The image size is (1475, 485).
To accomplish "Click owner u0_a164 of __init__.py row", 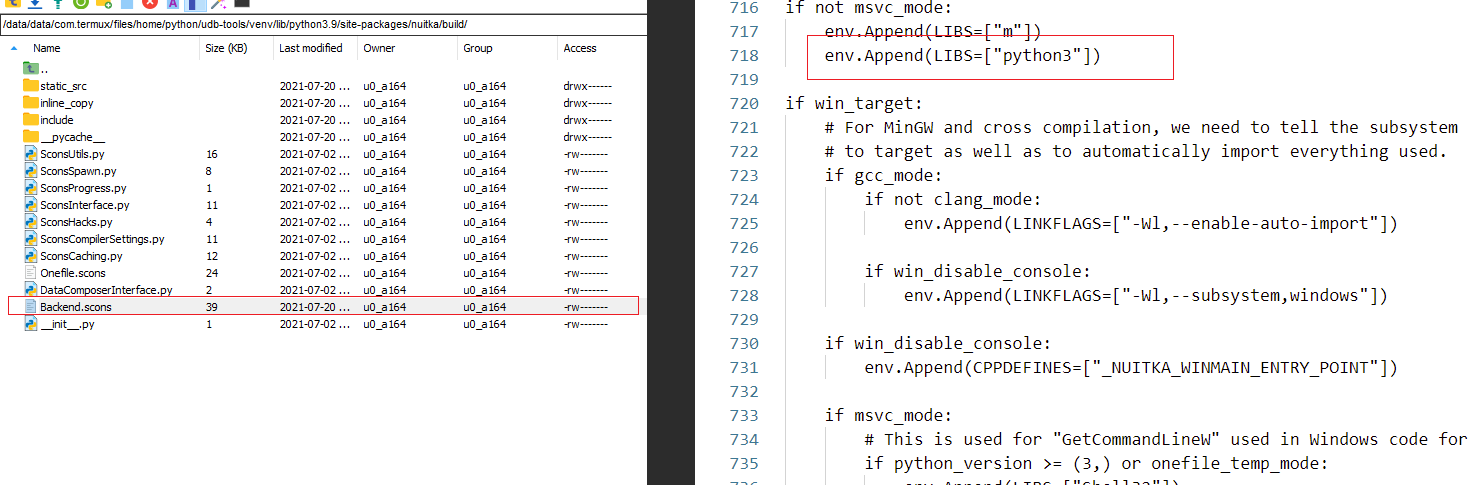I will coord(384,324).
